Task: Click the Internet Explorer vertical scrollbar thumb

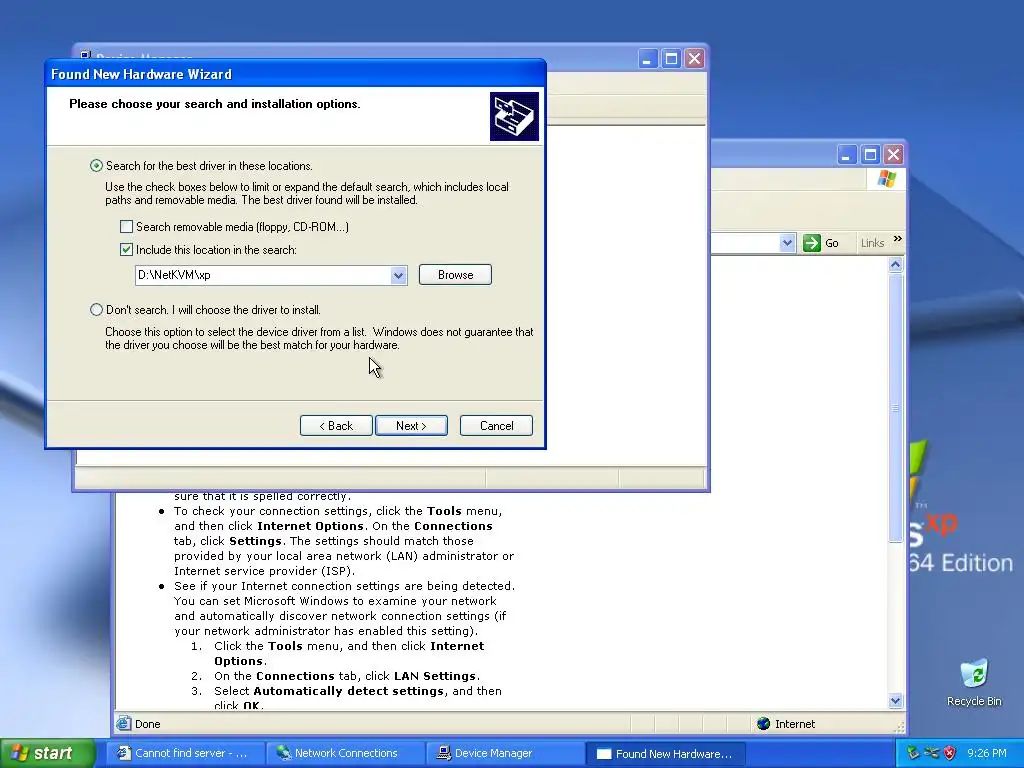Action: 895,408
